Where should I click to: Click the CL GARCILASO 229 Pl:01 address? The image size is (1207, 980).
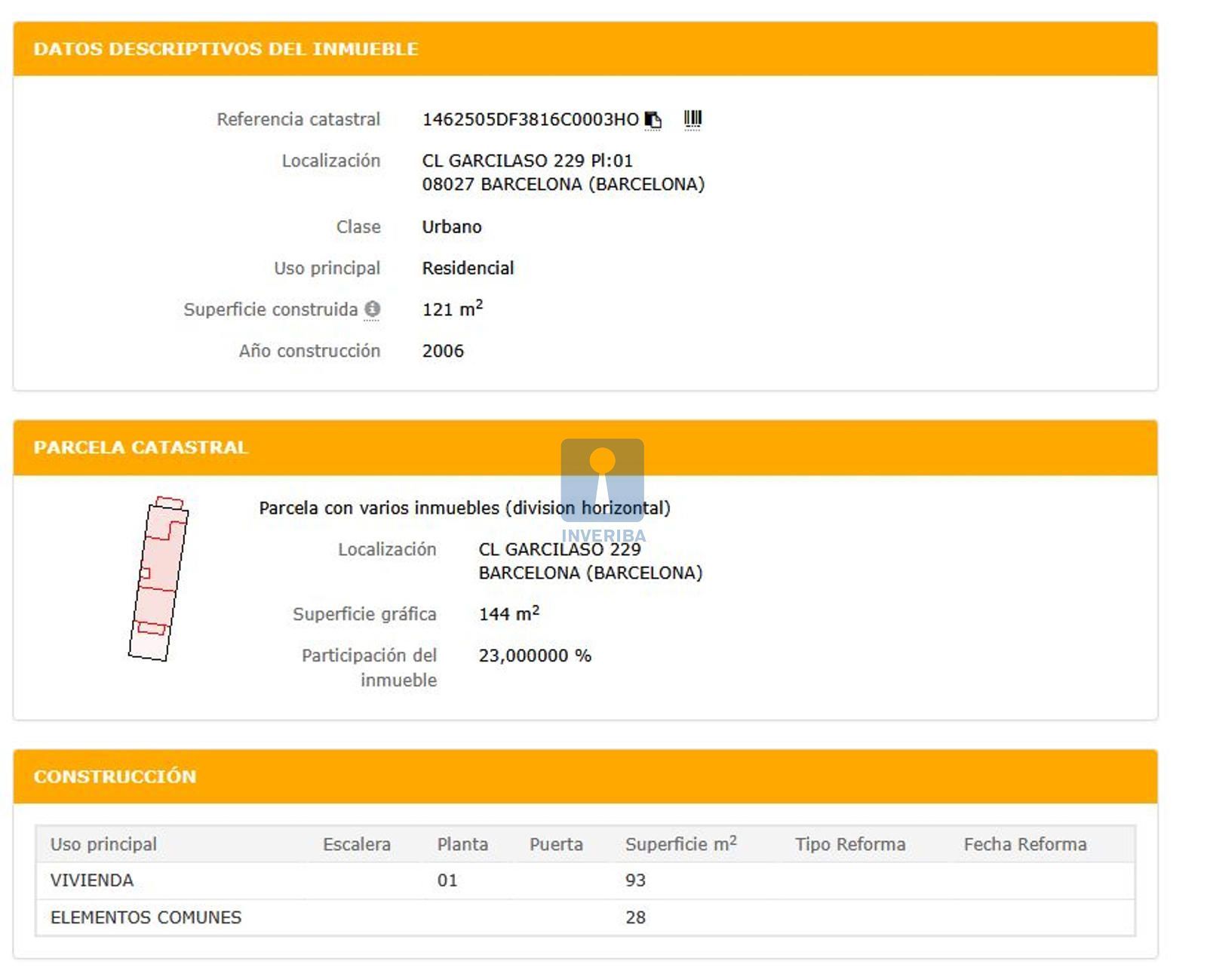click(527, 161)
